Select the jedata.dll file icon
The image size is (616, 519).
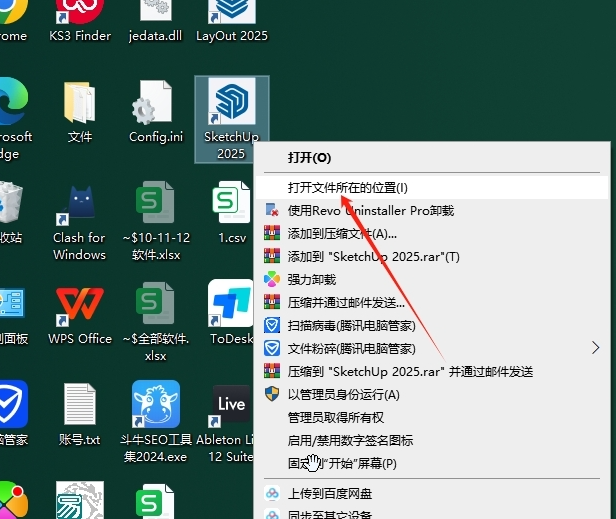[156, 22]
